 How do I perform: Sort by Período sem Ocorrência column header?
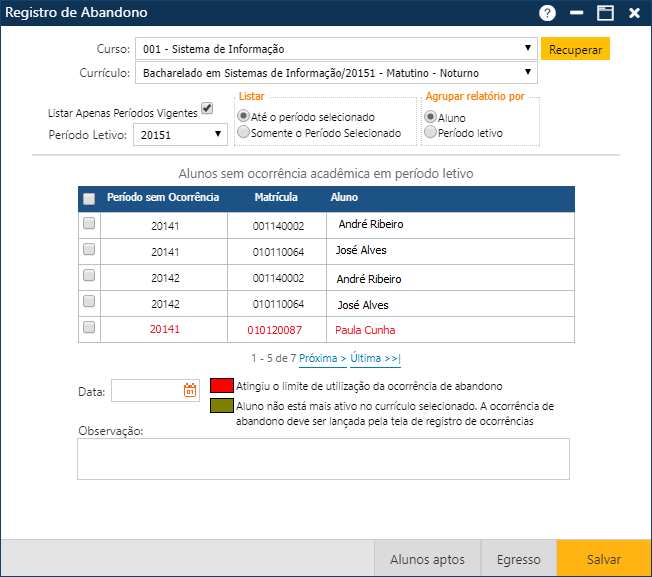[x=163, y=198]
